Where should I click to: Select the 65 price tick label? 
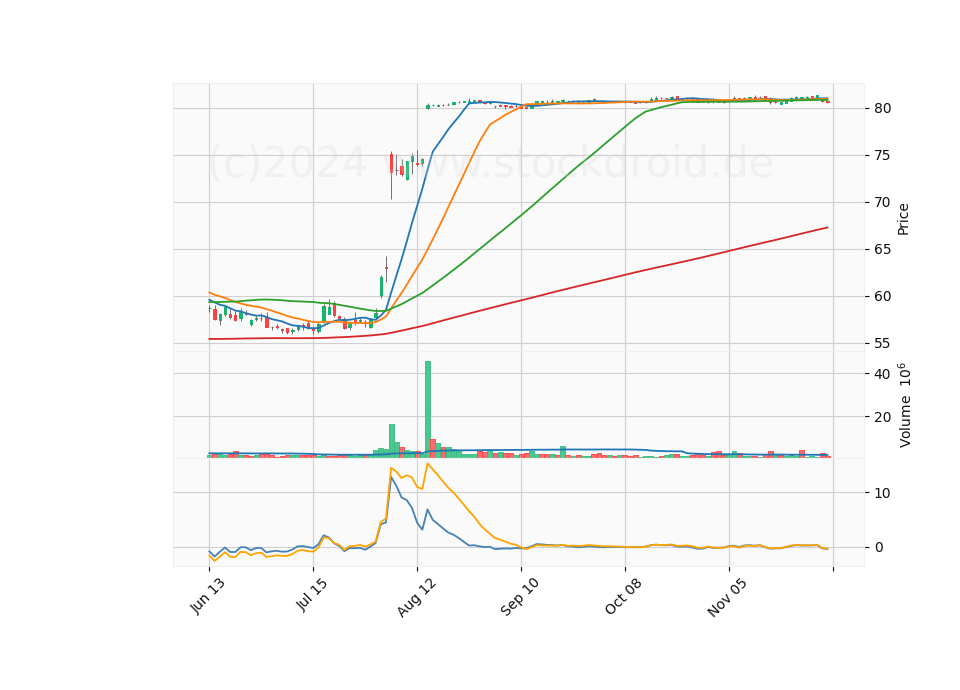882,249
